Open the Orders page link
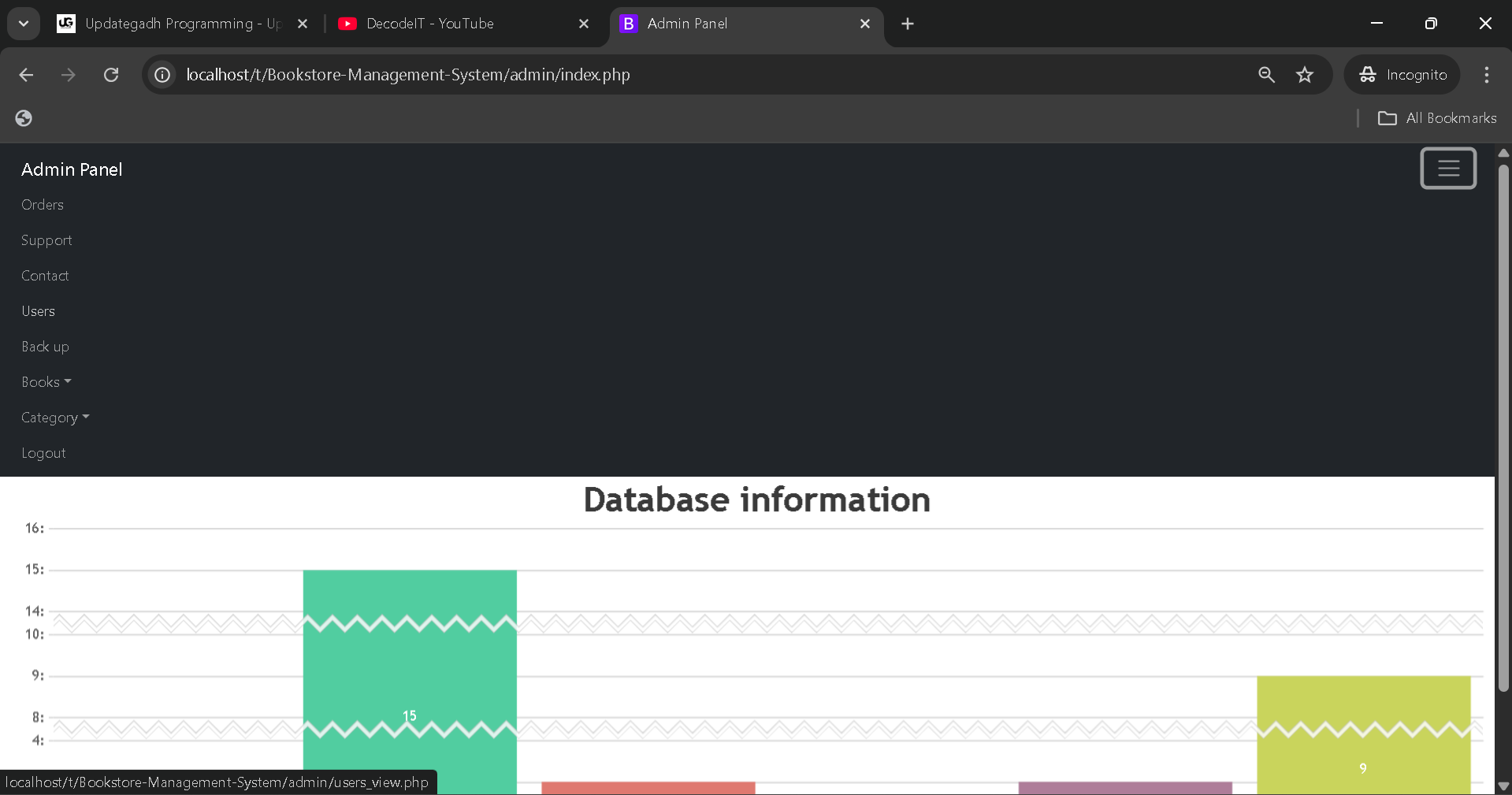The width and height of the screenshot is (1512, 795). pyautogui.click(x=43, y=205)
